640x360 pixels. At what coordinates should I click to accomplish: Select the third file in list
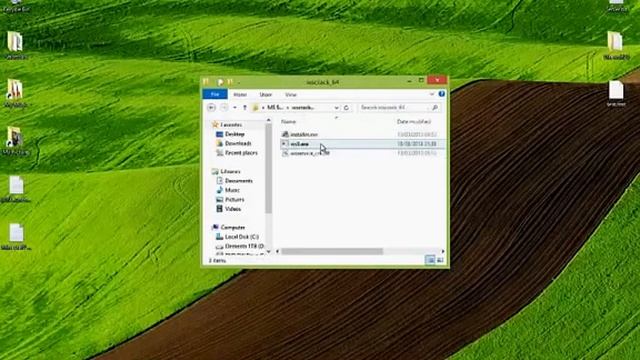[309, 153]
